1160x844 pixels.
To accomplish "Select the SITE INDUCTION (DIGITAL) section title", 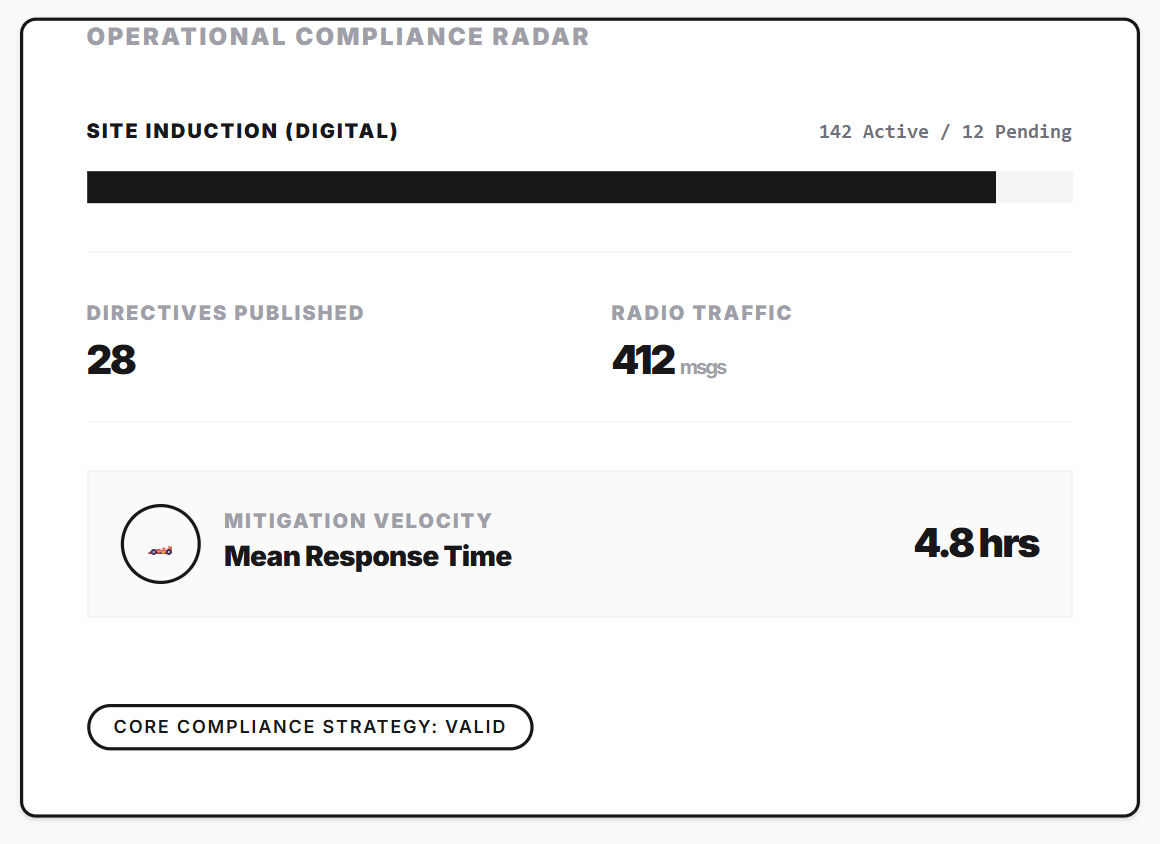I will click(x=242, y=130).
